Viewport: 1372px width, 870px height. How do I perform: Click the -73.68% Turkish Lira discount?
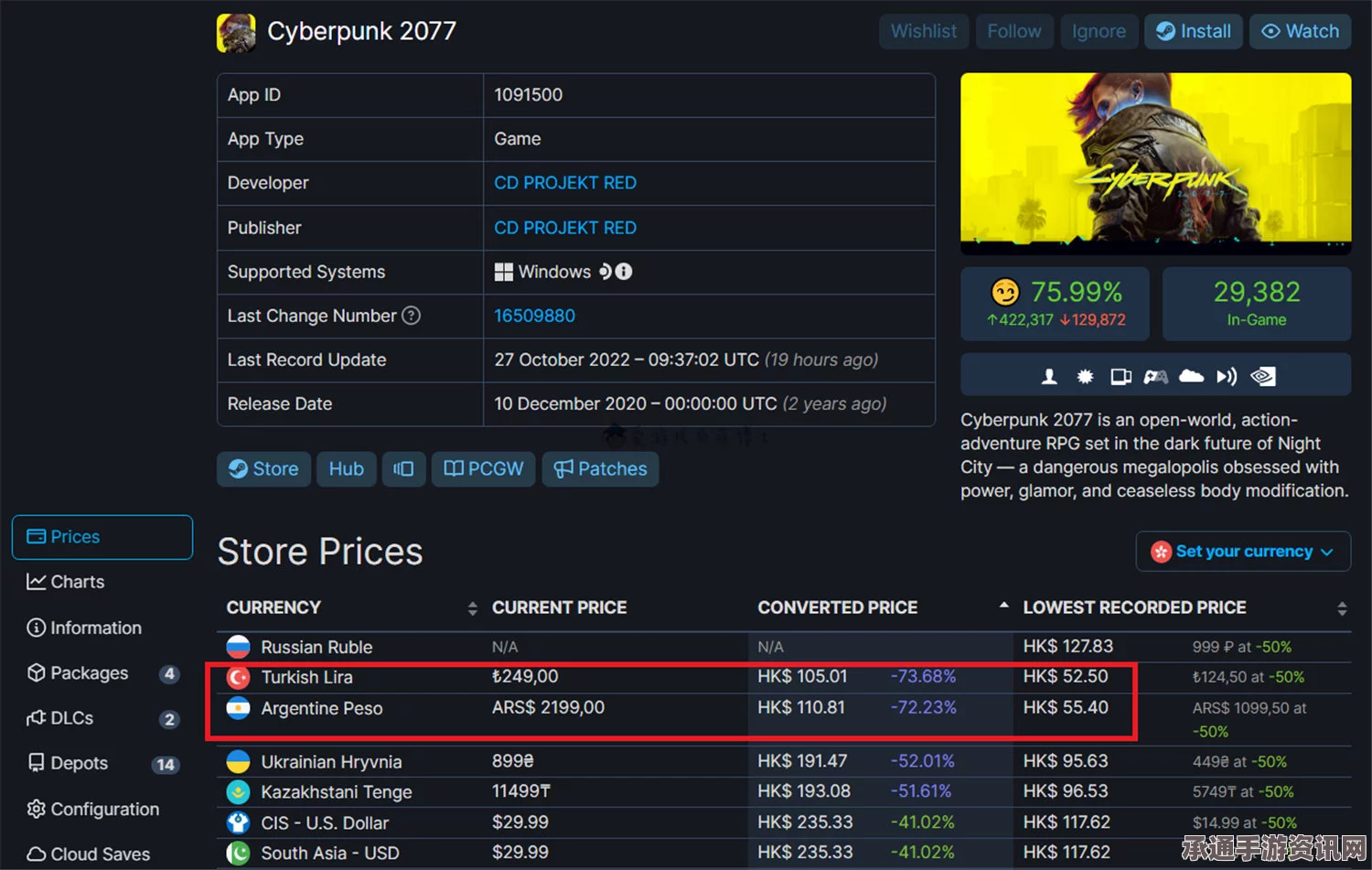coord(923,676)
